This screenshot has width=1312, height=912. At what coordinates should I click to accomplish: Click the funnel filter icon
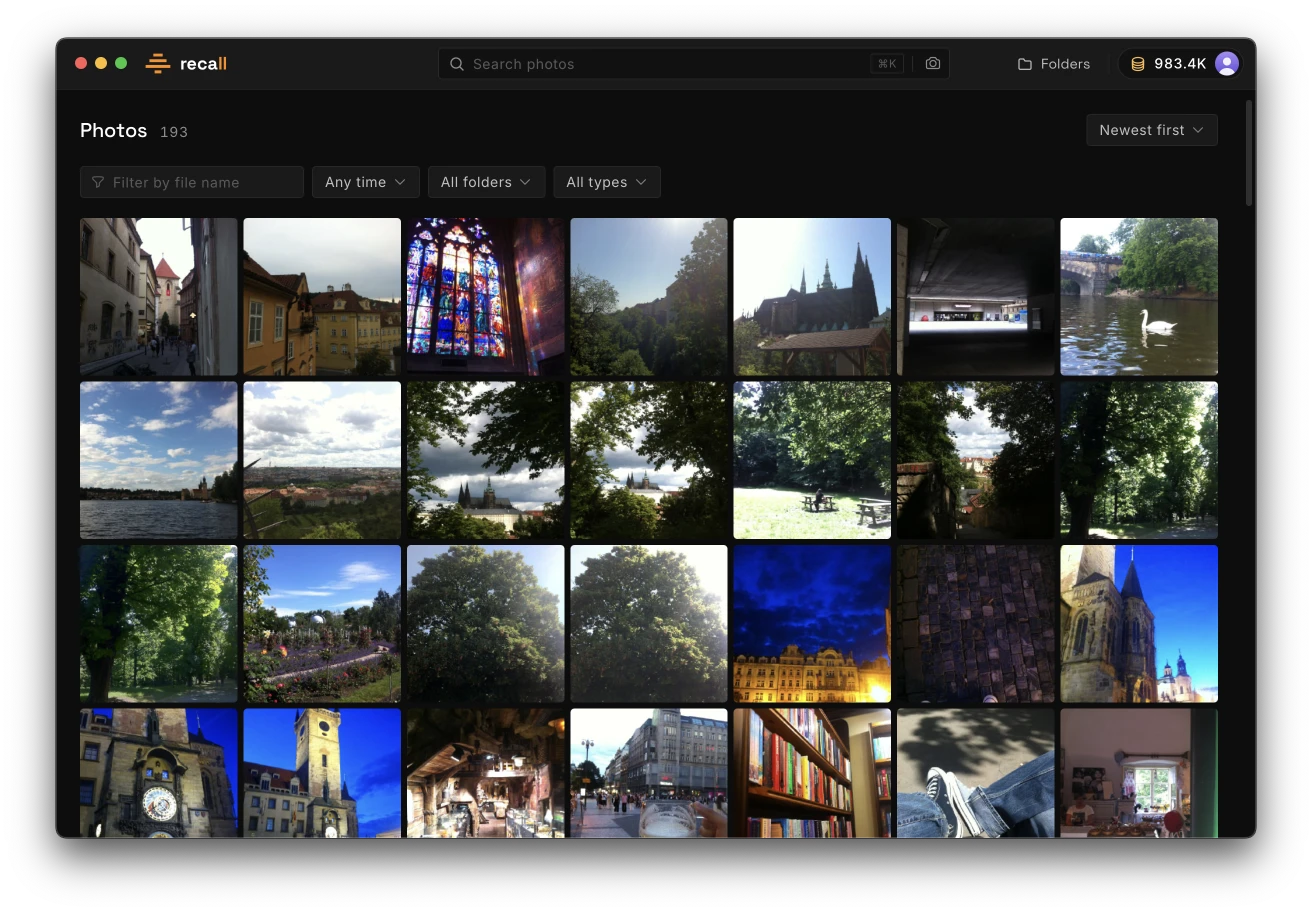[98, 182]
